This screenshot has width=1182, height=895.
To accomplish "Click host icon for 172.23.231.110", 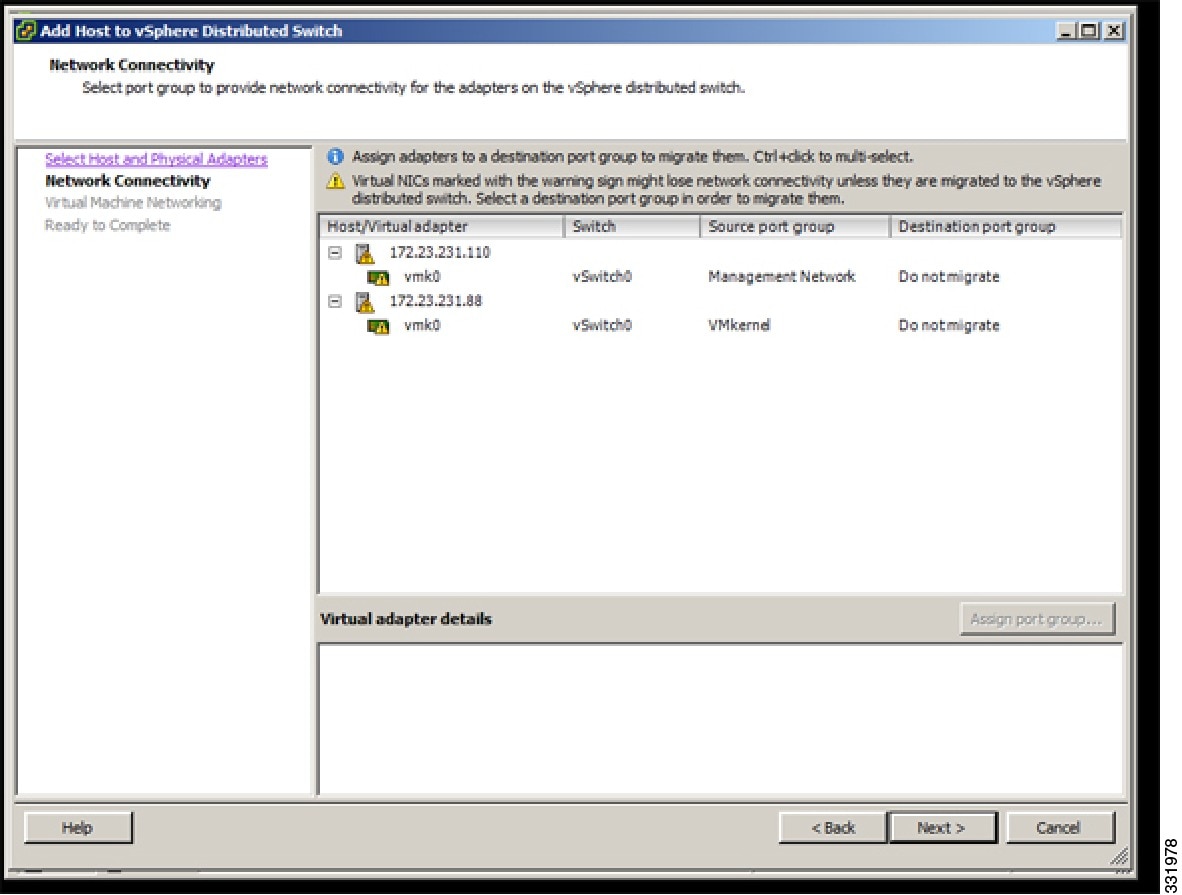I will (365, 254).
